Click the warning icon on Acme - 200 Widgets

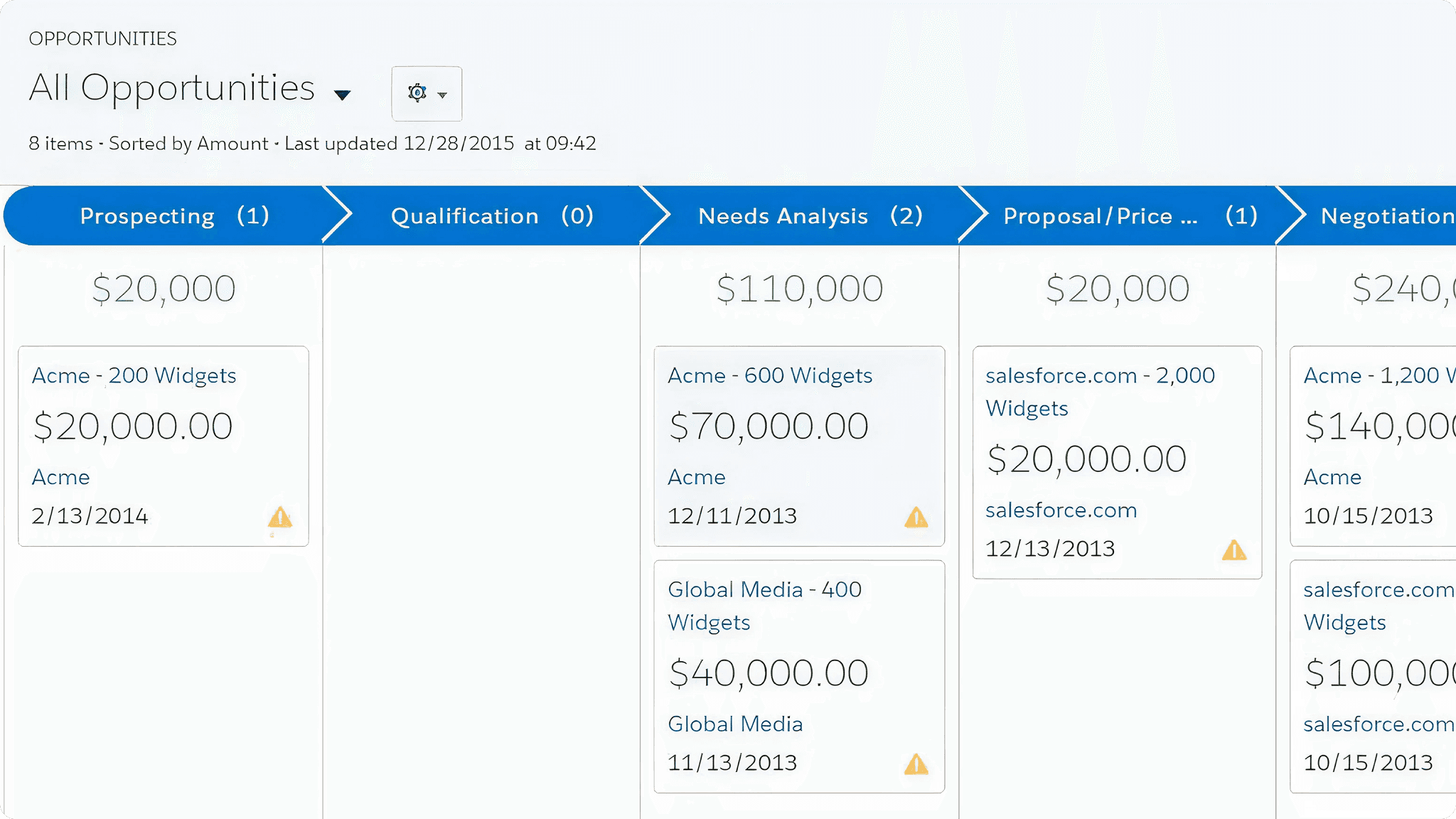pos(280,517)
